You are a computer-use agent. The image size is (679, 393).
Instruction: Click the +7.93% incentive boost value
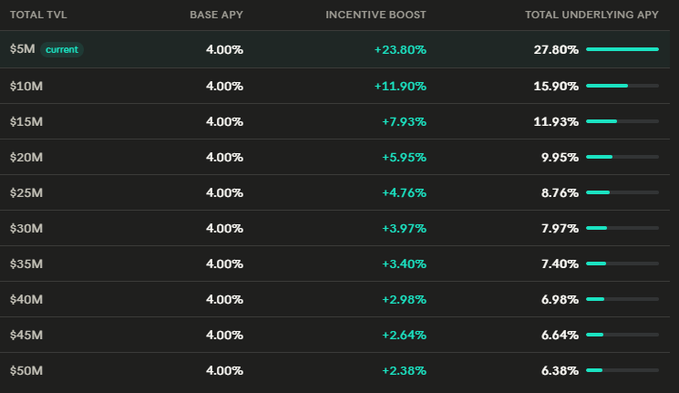404,122
